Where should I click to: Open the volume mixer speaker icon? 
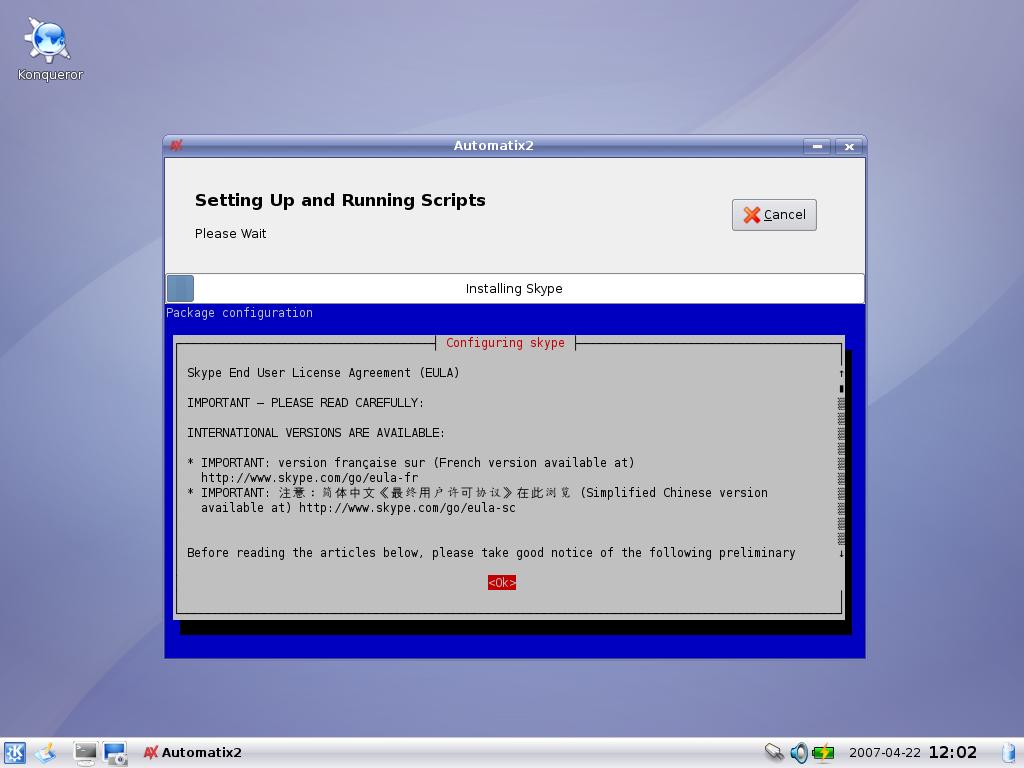798,753
